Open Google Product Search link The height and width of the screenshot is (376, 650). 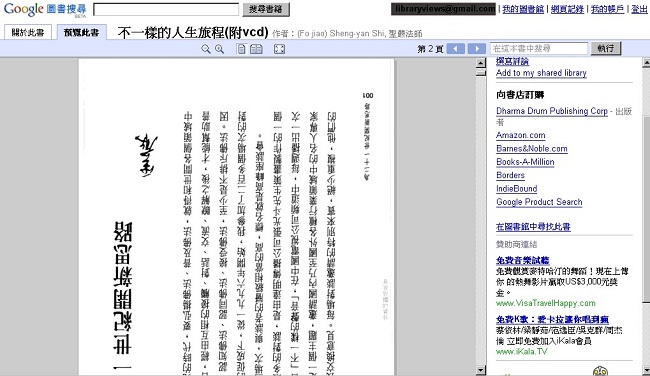pos(539,202)
